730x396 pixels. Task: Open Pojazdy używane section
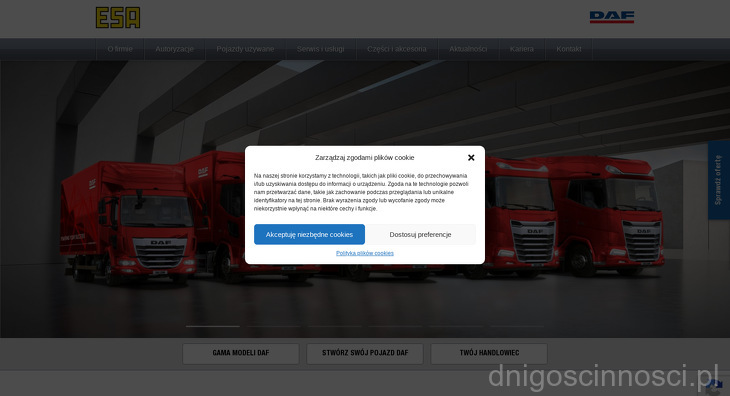245,49
